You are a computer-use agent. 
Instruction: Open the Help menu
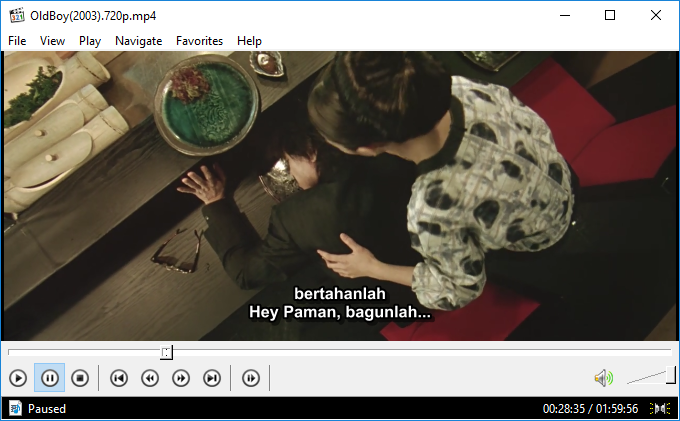(x=249, y=41)
